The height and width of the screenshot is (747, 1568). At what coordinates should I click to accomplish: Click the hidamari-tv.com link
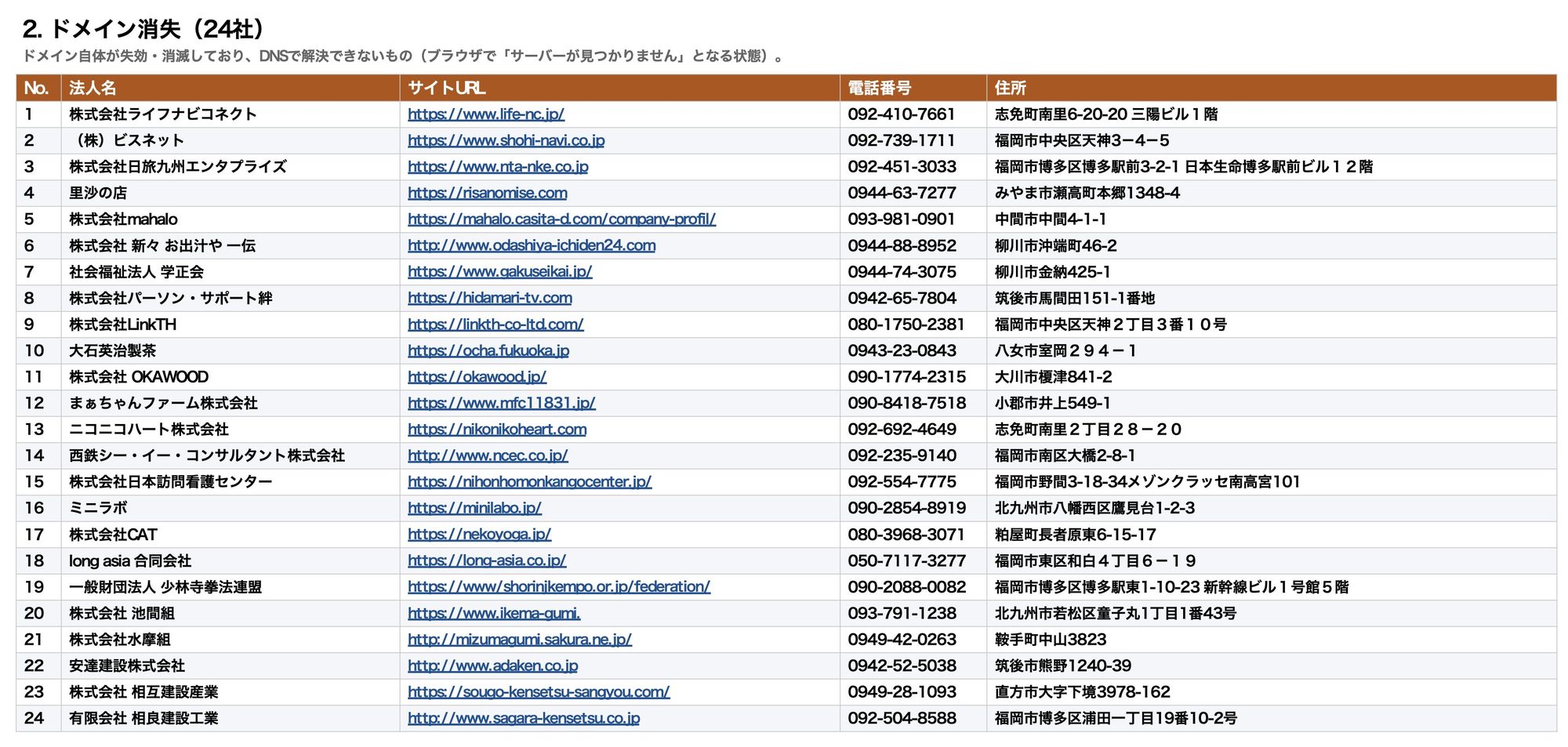[490, 299]
